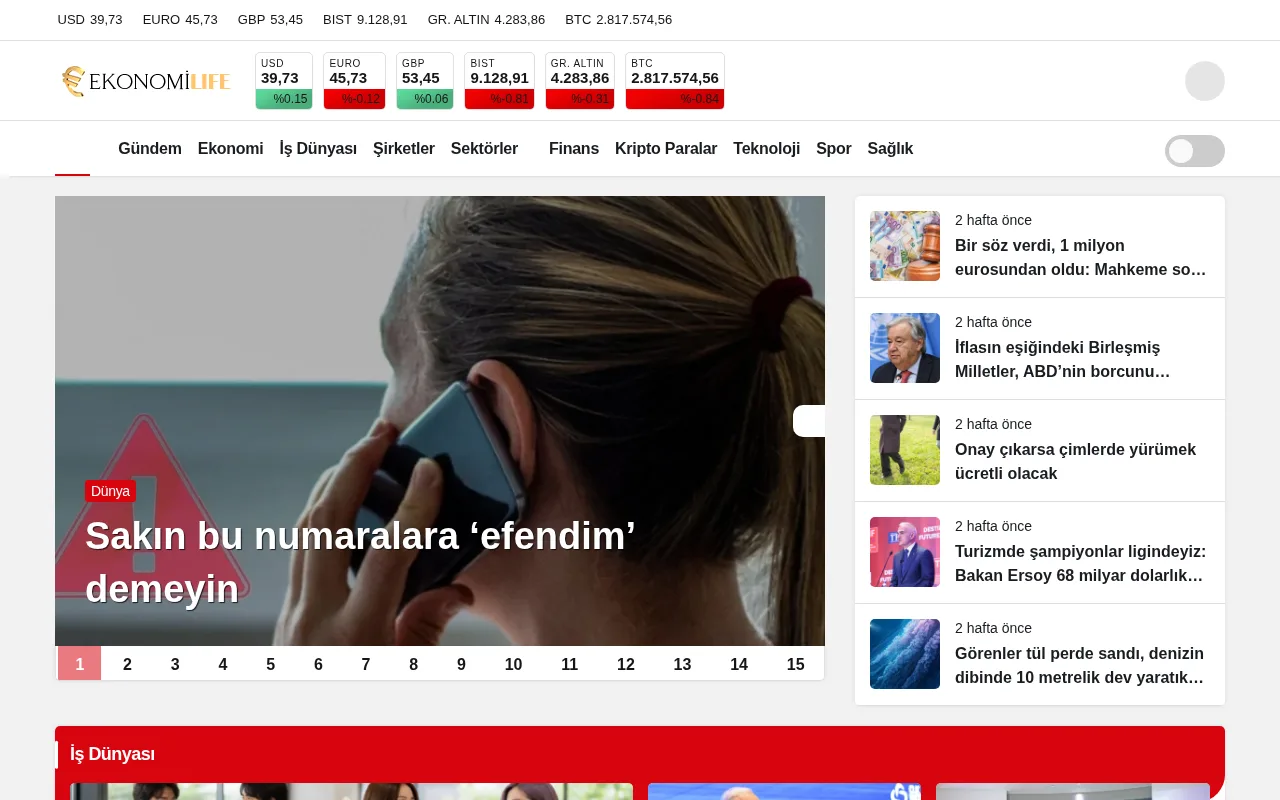Open the Gündem menu item
Screen dimensions: 1280x800
(150, 149)
